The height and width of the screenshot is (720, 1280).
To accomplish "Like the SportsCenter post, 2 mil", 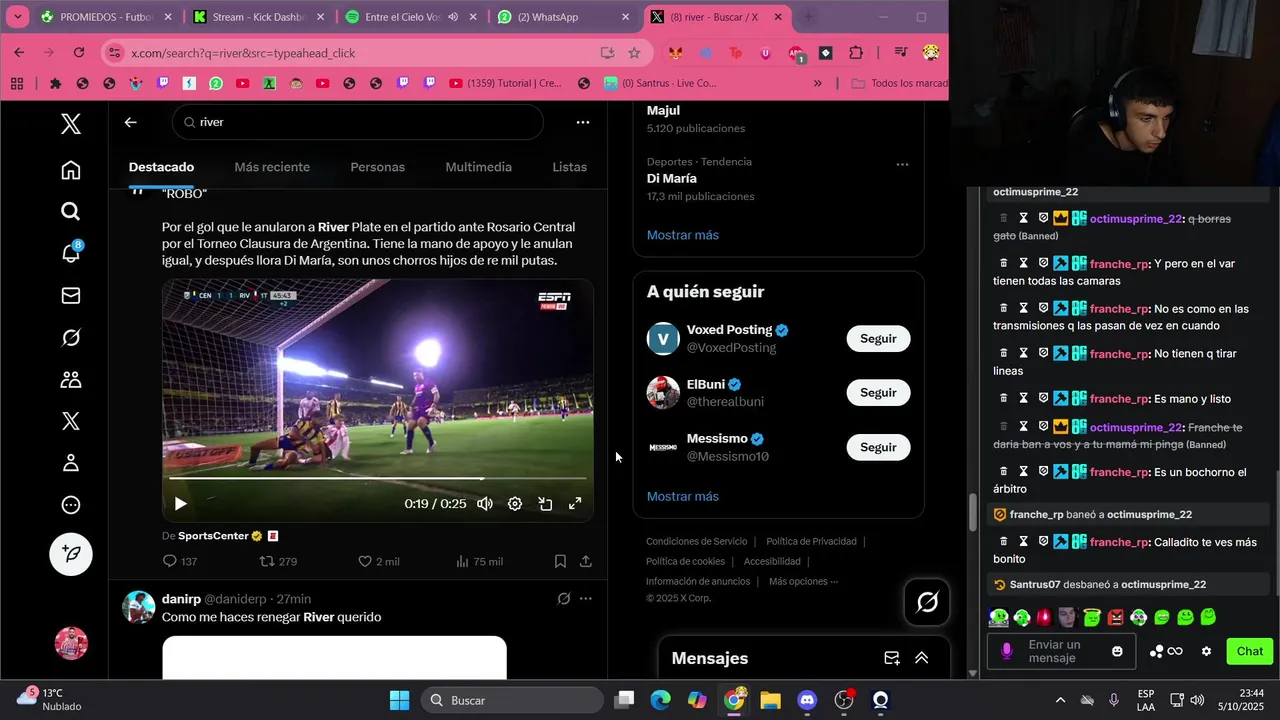I will pyautogui.click(x=378, y=562).
